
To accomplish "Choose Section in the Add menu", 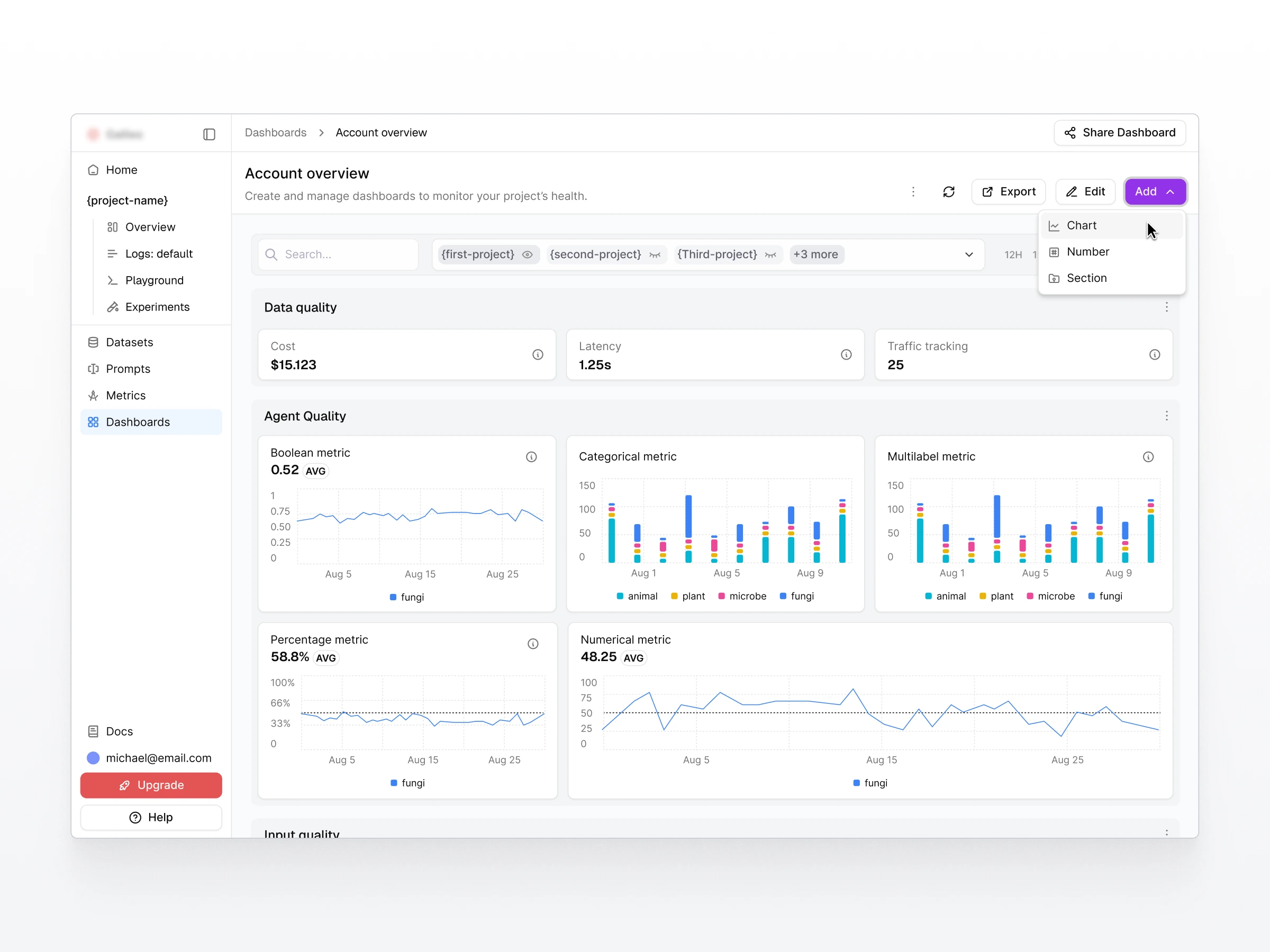I will (1086, 278).
